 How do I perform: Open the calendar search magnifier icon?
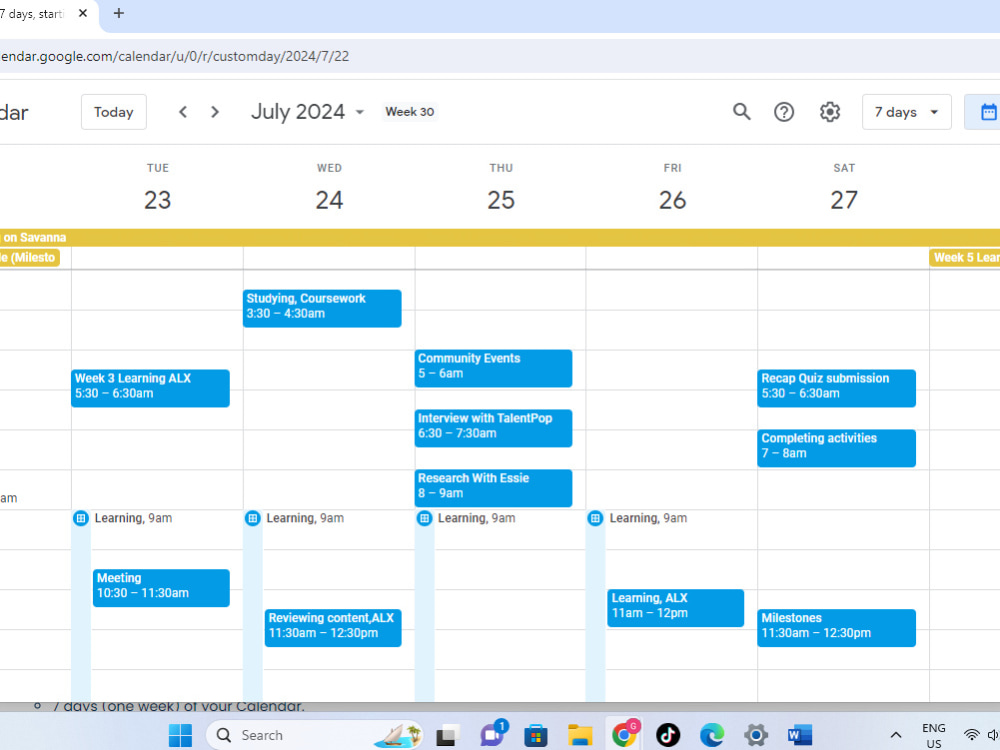[741, 112]
